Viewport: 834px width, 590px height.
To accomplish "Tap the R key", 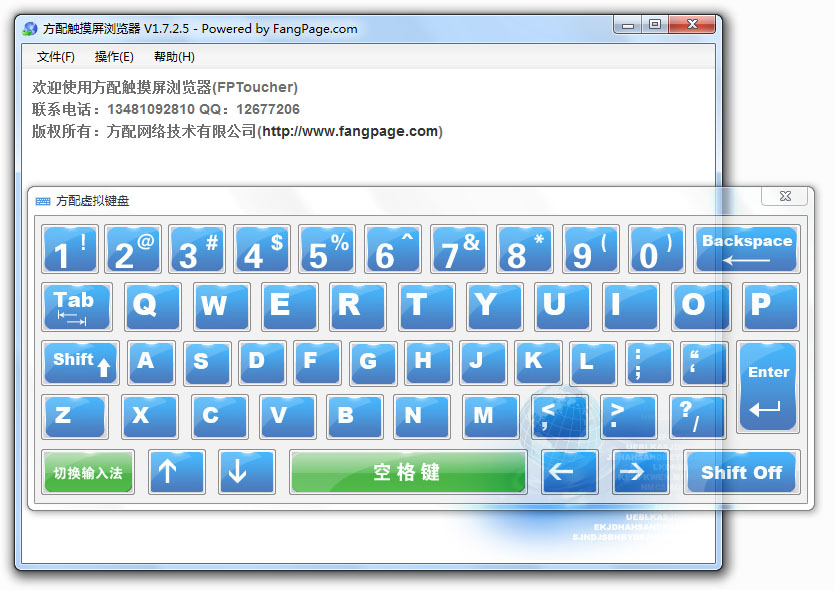I will pyautogui.click(x=358, y=307).
